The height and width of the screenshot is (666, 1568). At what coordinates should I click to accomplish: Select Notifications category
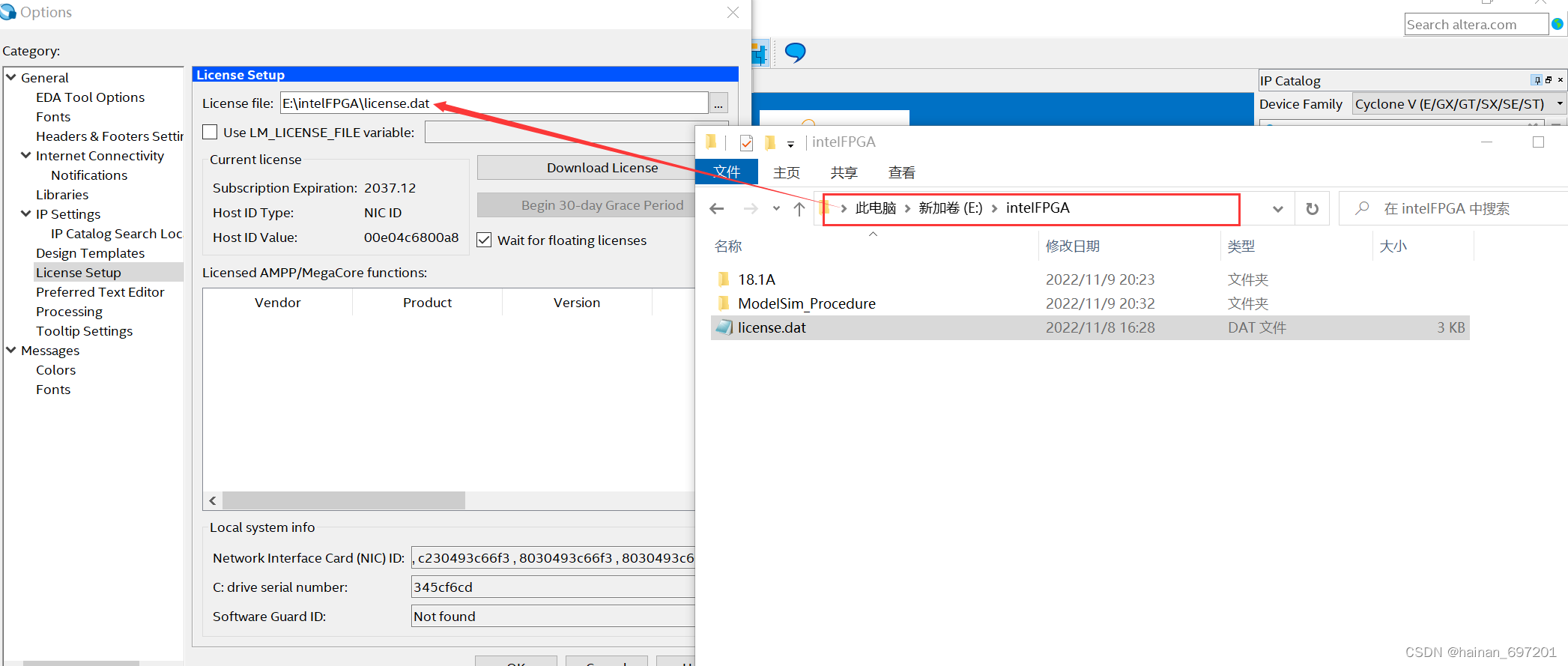pyautogui.click(x=89, y=175)
